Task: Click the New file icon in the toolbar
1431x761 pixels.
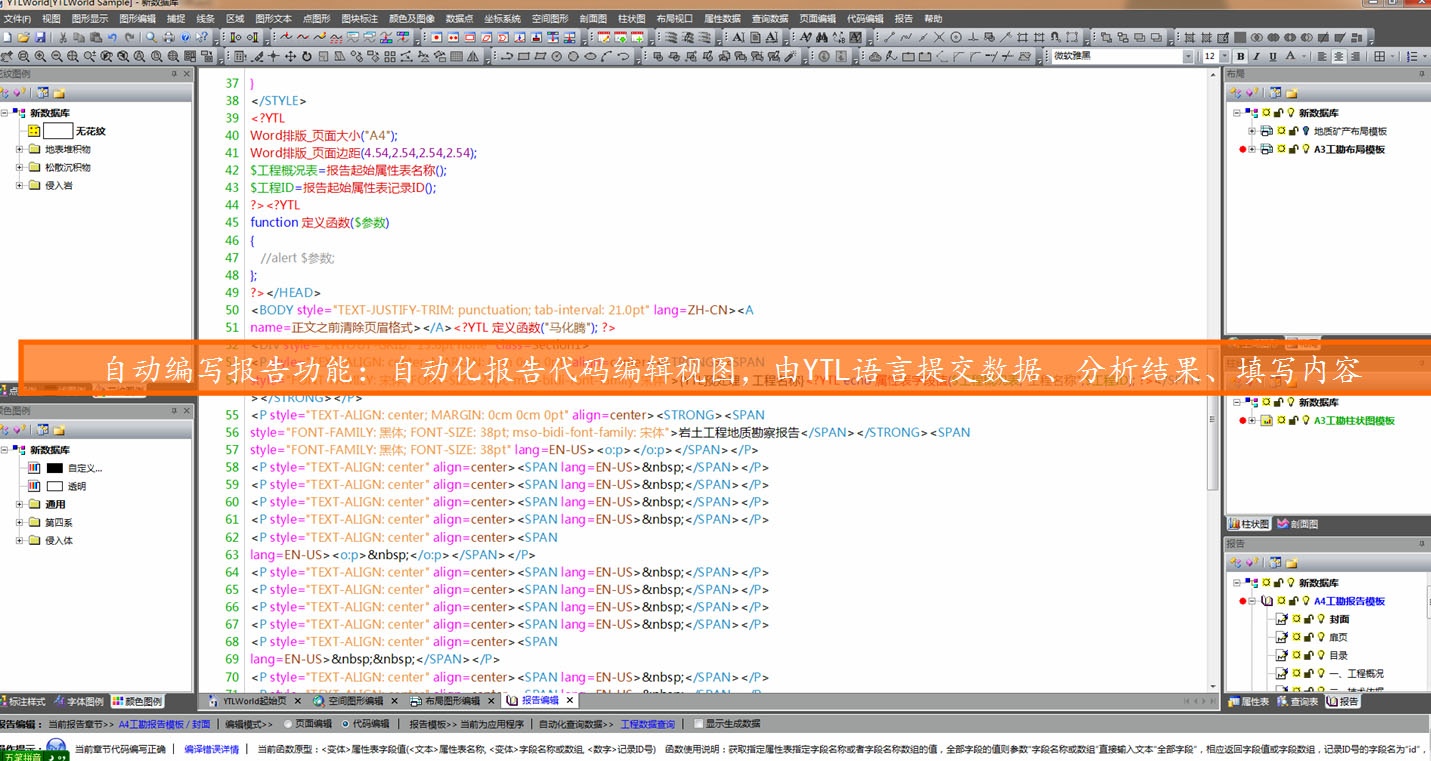Action: pos(7,37)
